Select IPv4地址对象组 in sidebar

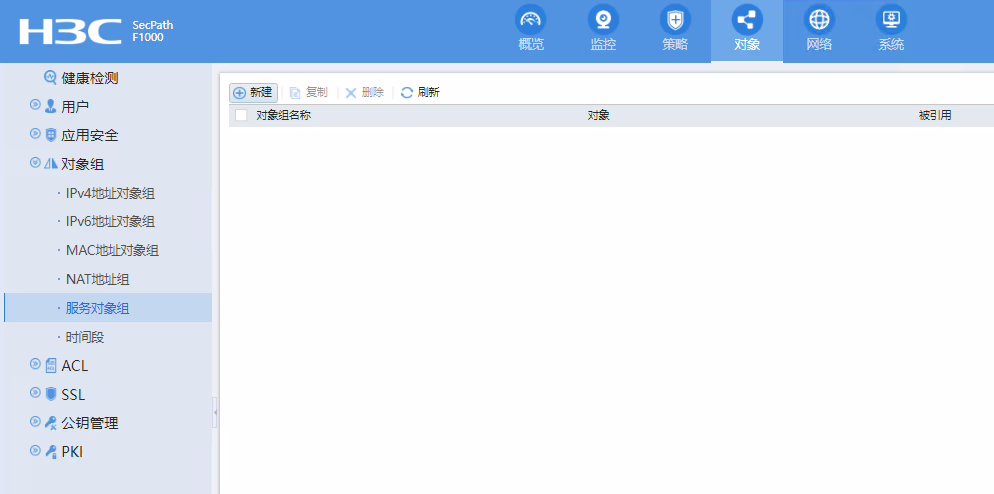pos(110,193)
